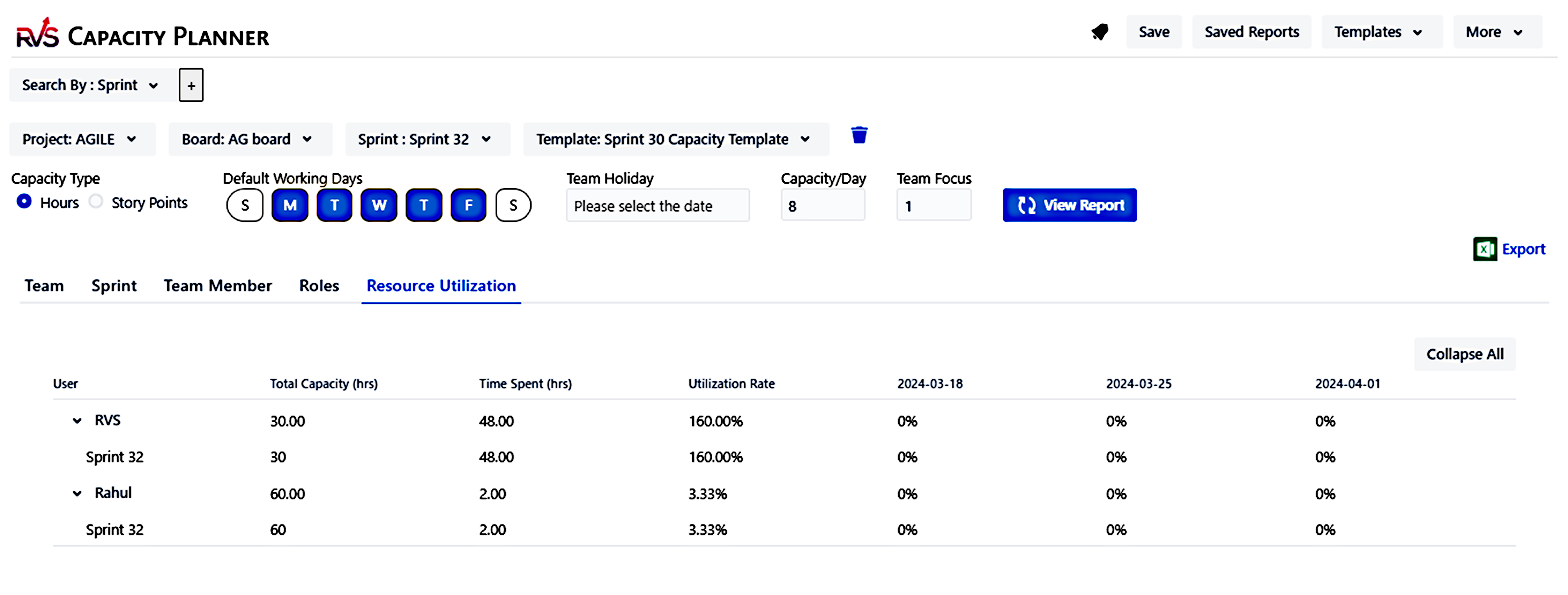Open the Sprint 30 Capacity Template dropdown

coord(676,139)
